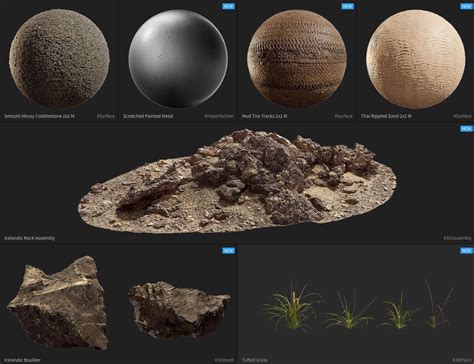Click the Icelandic Rock Assembly title text

(29, 238)
